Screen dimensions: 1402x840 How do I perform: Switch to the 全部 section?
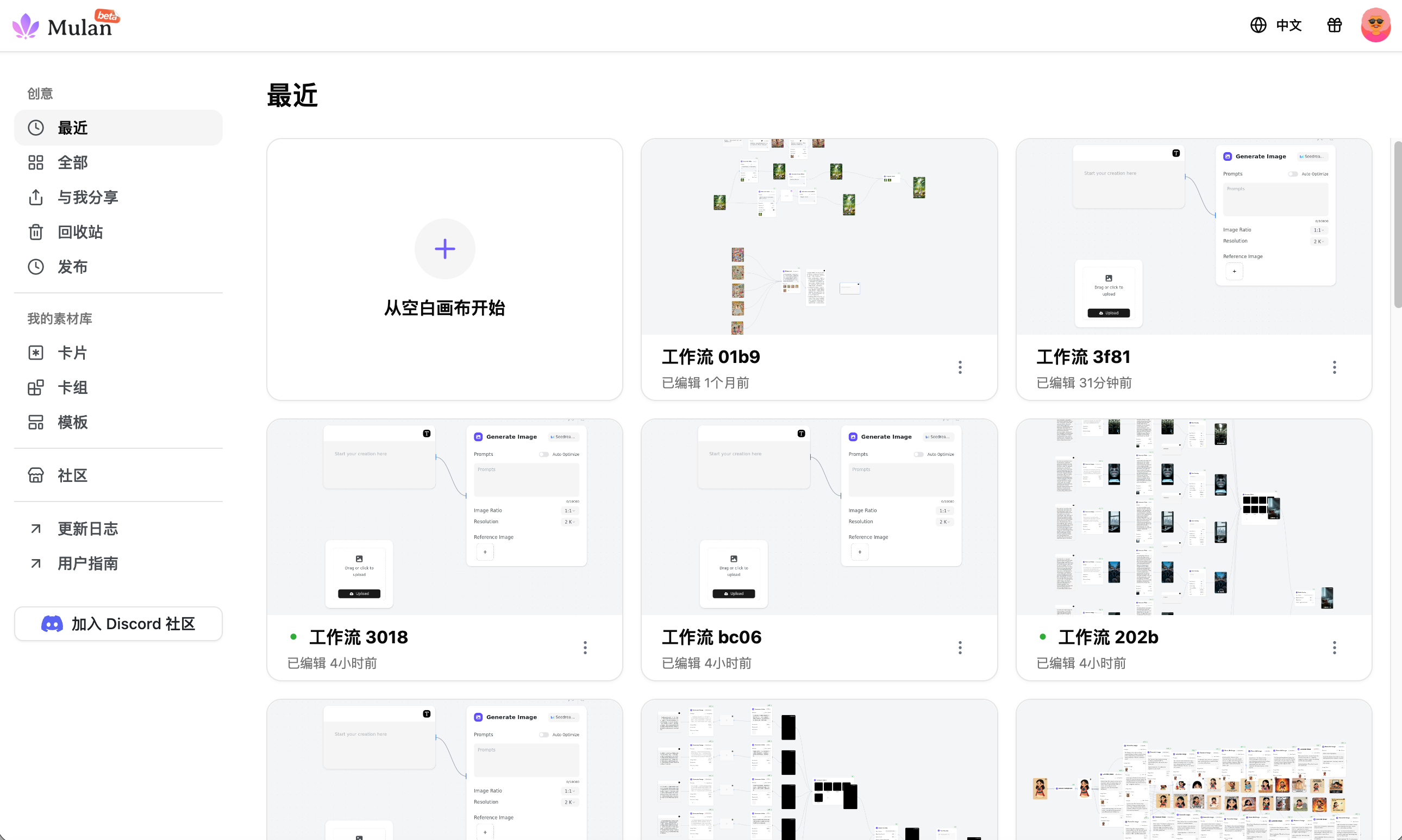point(118,162)
